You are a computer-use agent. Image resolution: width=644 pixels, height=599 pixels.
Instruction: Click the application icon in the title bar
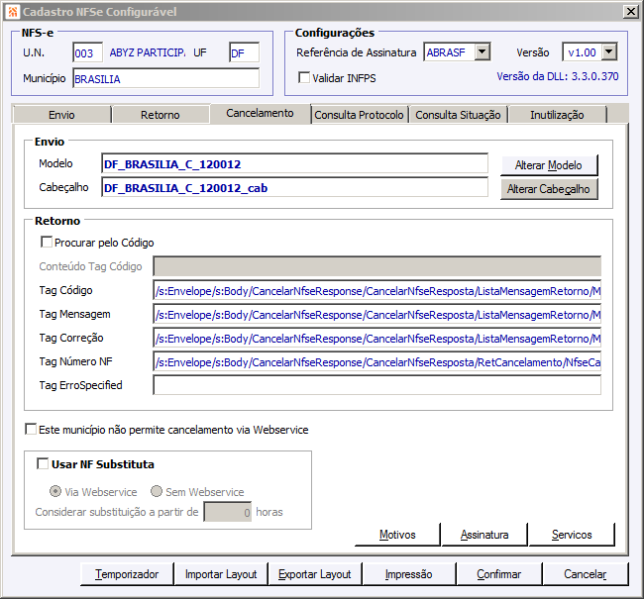coord(12,12)
